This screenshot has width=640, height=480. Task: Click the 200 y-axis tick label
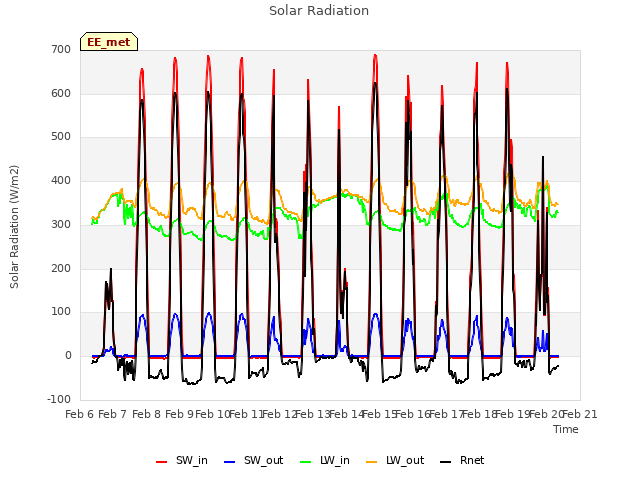pos(61,268)
